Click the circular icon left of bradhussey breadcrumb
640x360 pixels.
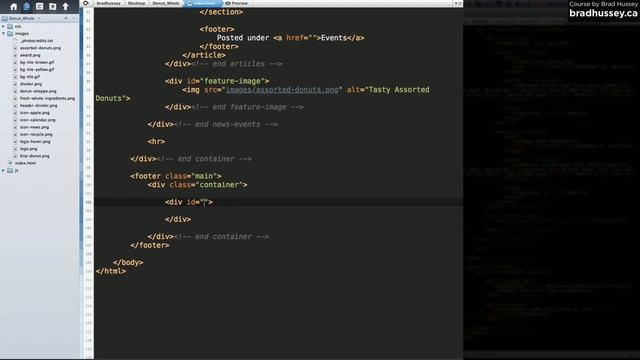coord(86,3)
